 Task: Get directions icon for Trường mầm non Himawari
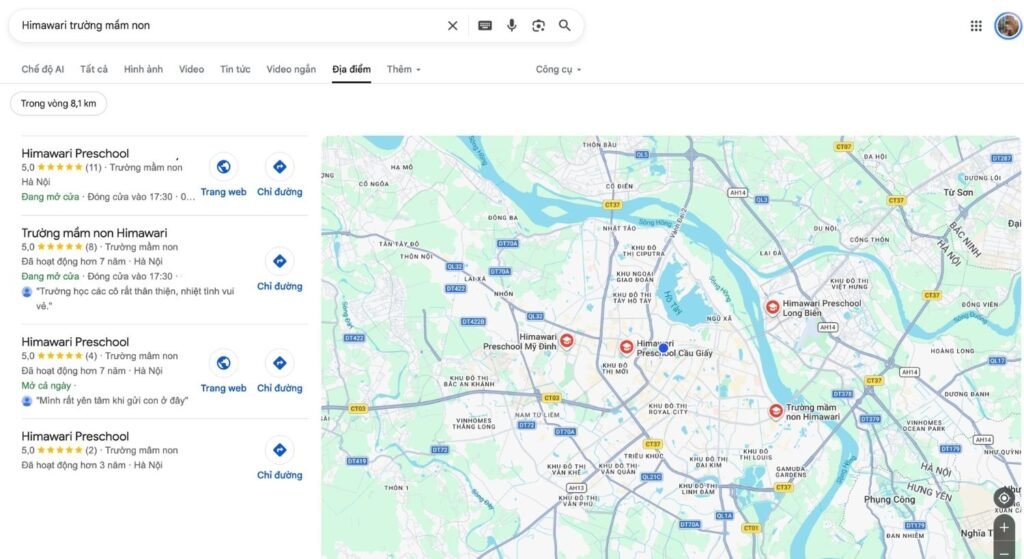280,261
